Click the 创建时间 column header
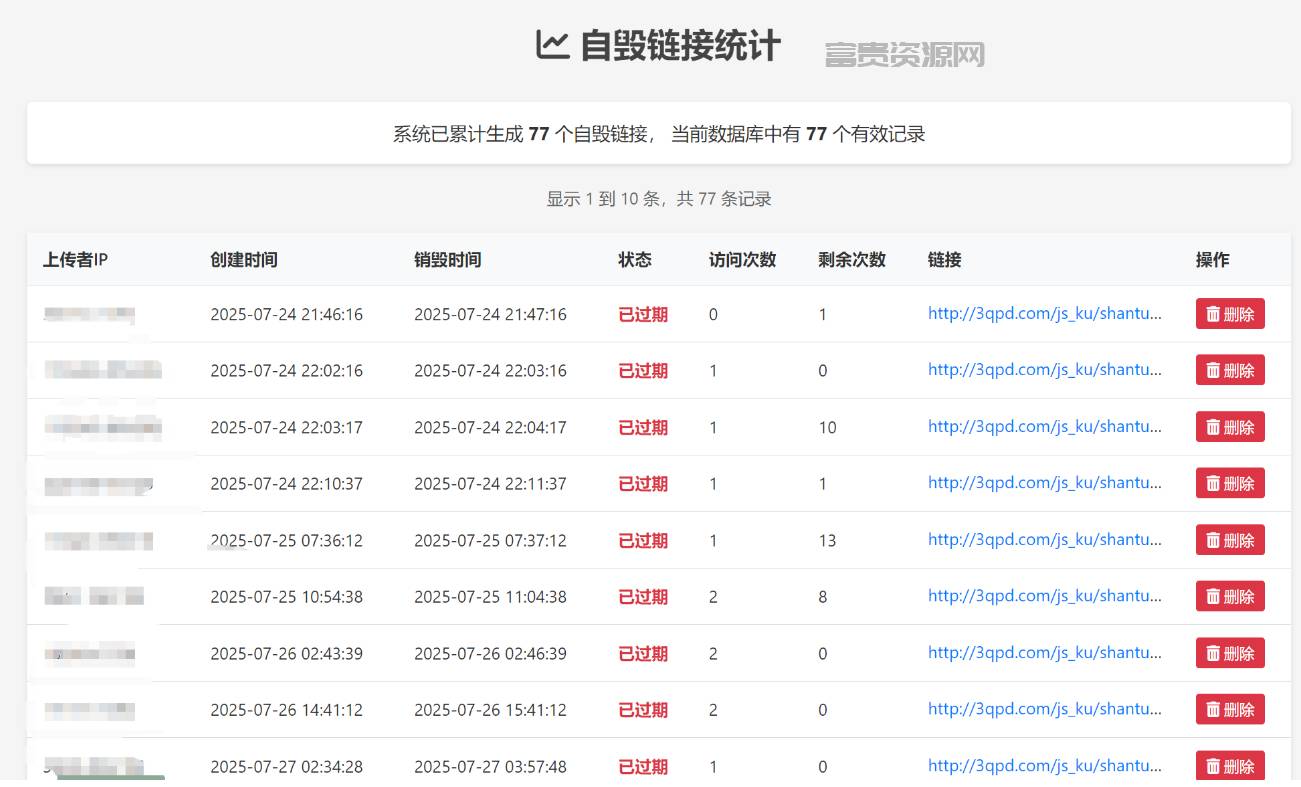The height and width of the screenshot is (787, 1301). [244, 259]
